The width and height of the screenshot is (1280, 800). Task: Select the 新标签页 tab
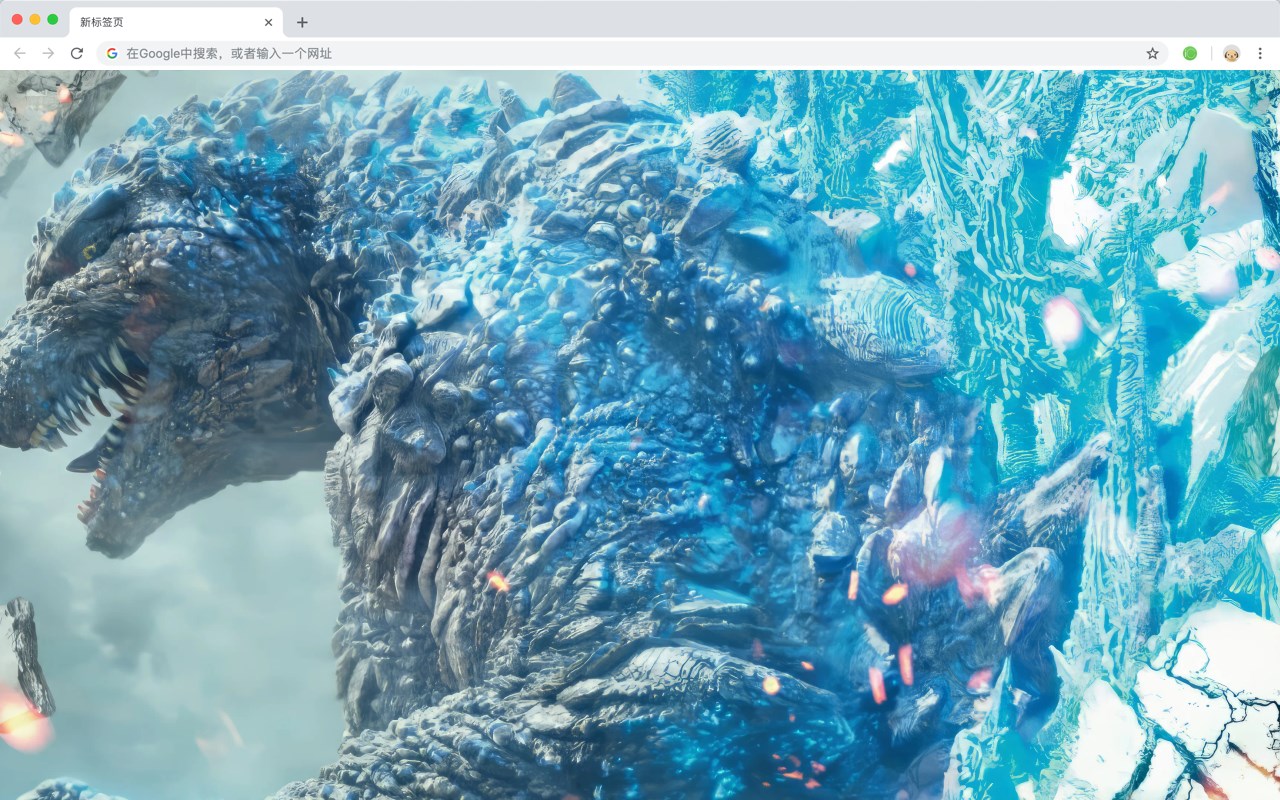point(175,22)
